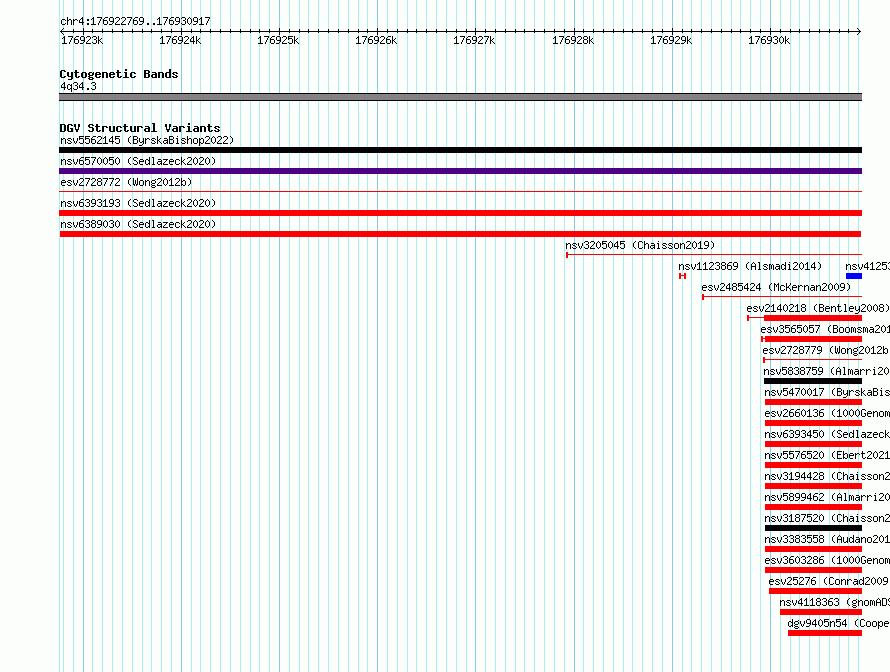The width and height of the screenshot is (890, 672).
Task: Click the 176928k ruler tick label
Action: point(573,40)
